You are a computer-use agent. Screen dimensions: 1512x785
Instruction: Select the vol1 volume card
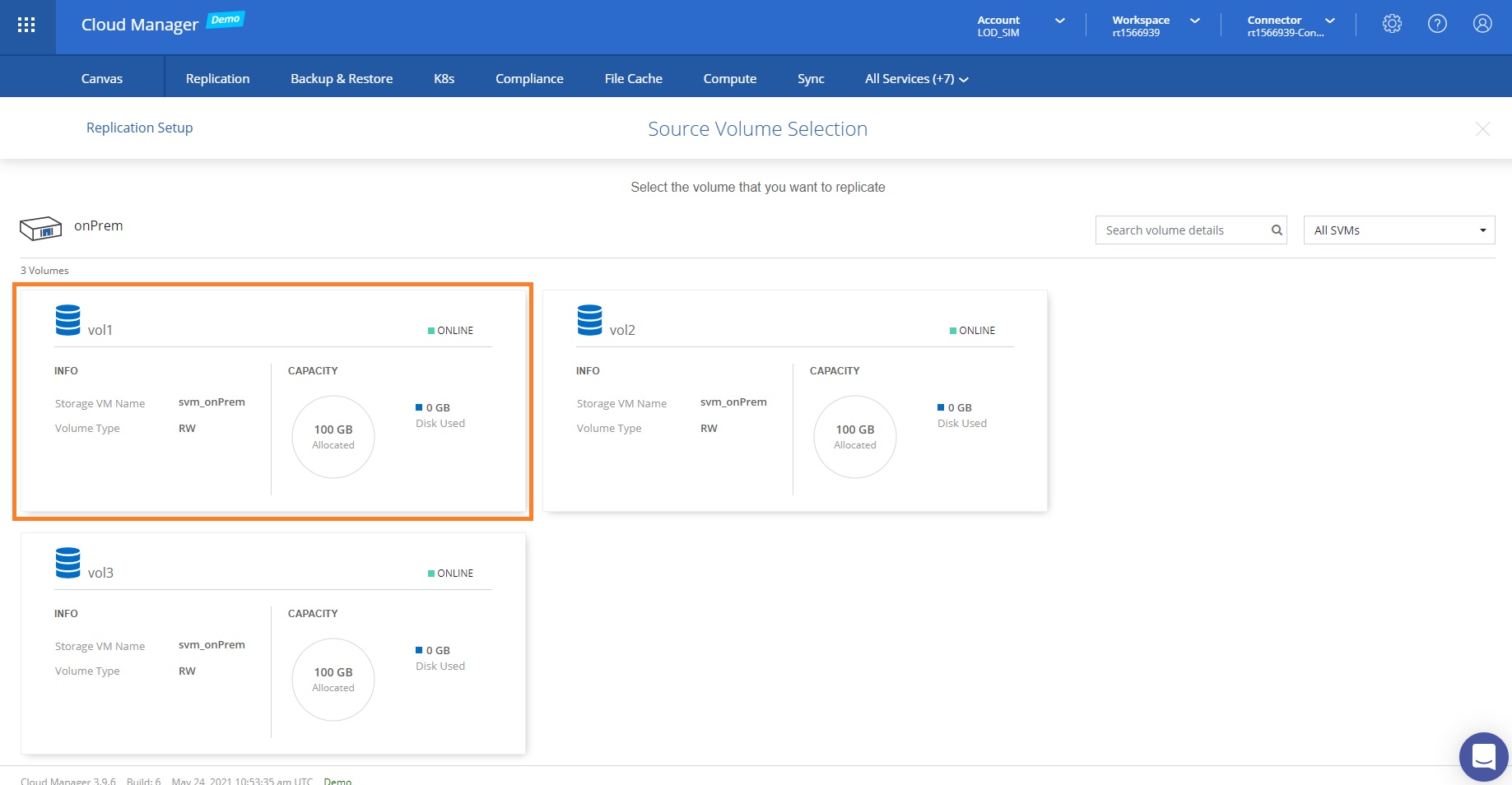272,402
